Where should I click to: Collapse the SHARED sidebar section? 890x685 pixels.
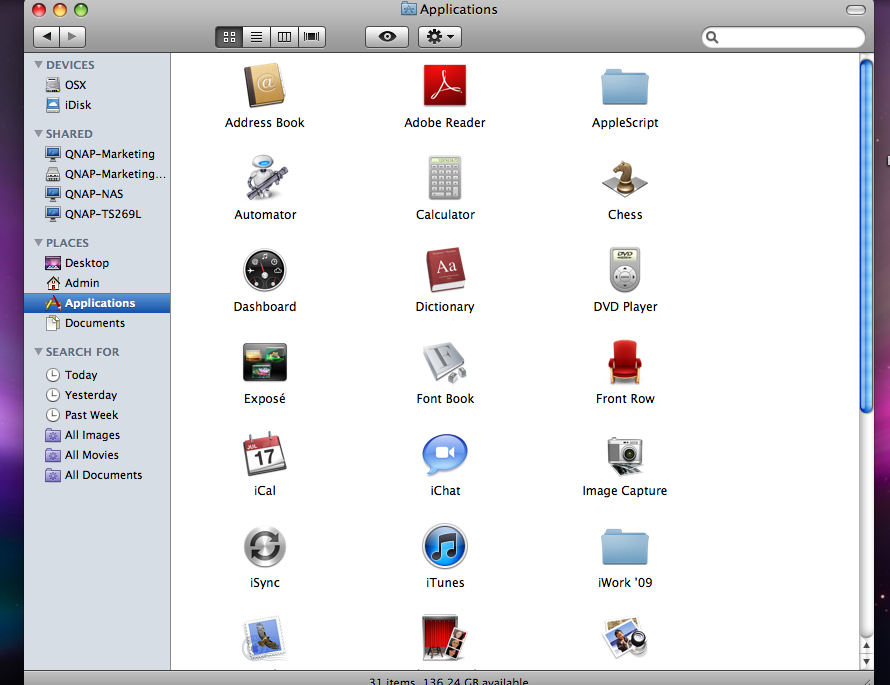[x=39, y=134]
